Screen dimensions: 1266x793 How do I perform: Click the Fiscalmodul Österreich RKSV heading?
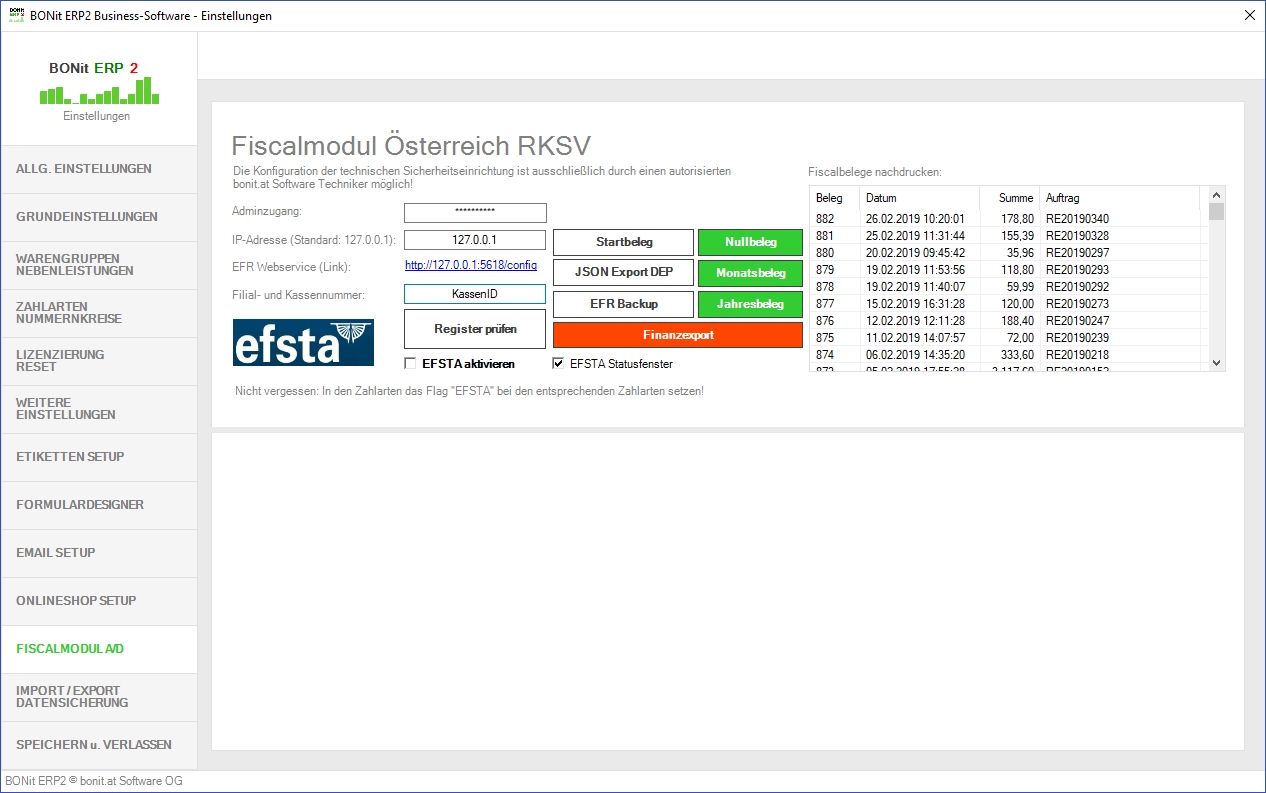411,145
